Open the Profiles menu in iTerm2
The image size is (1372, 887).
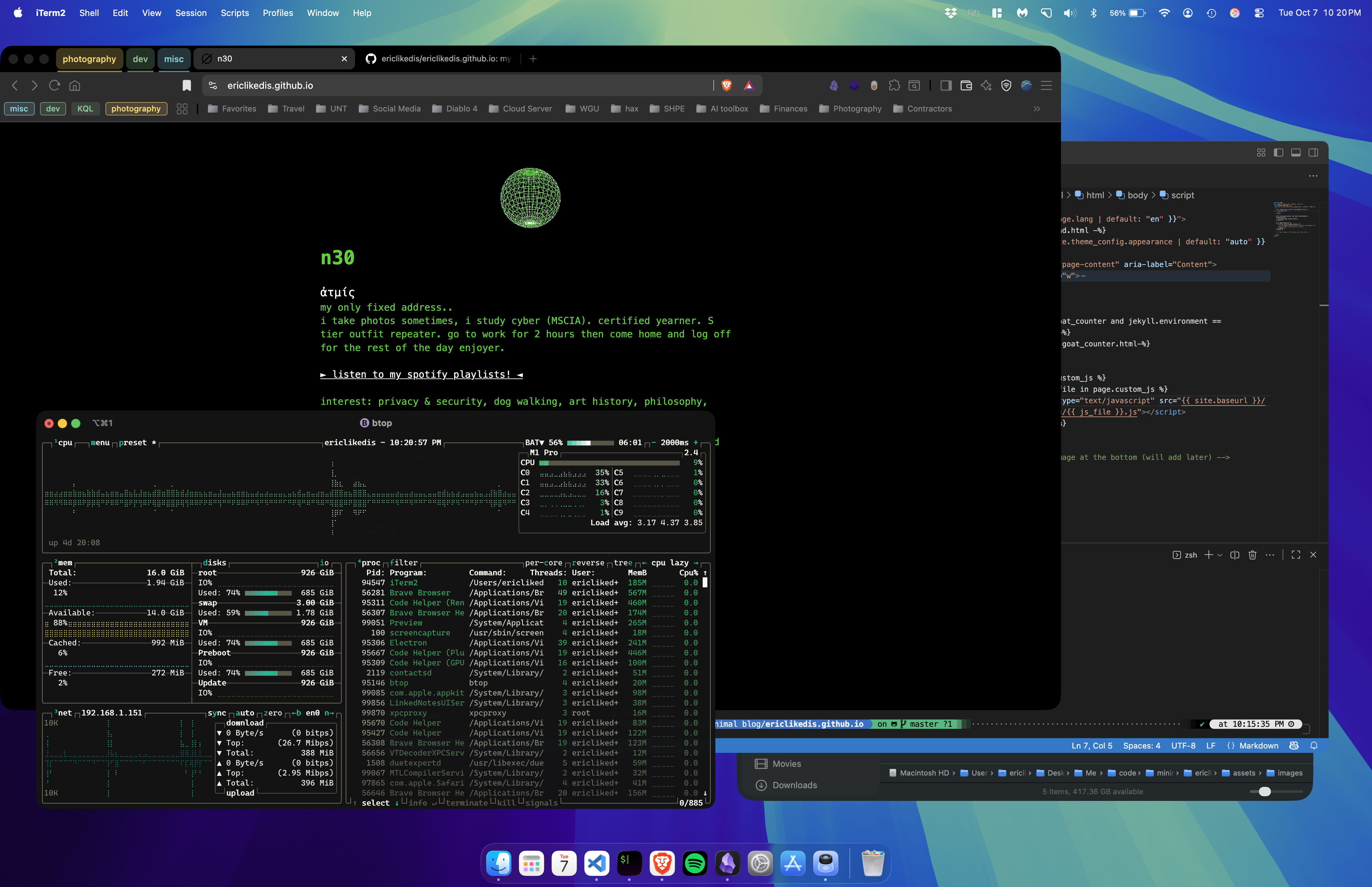pyautogui.click(x=278, y=13)
